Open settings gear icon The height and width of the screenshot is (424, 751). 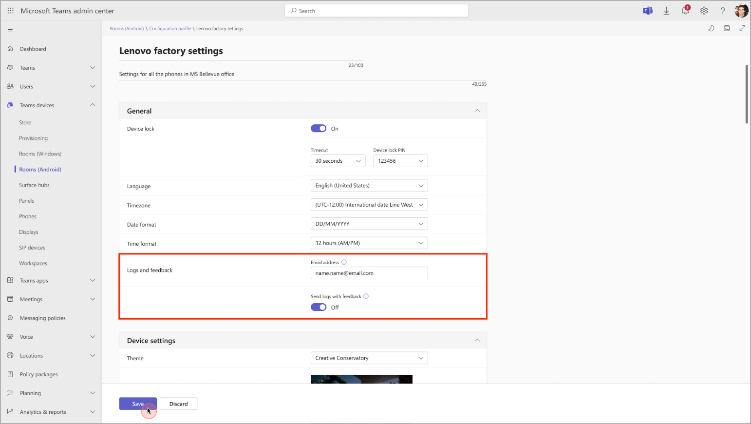point(704,11)
